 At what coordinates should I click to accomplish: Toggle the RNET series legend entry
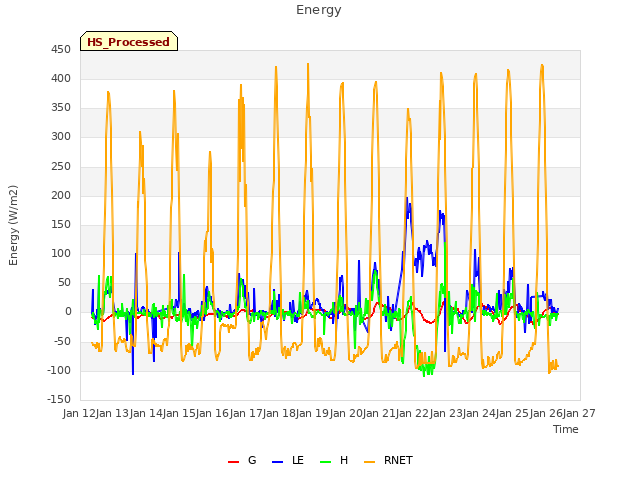[x=388, y=460]
